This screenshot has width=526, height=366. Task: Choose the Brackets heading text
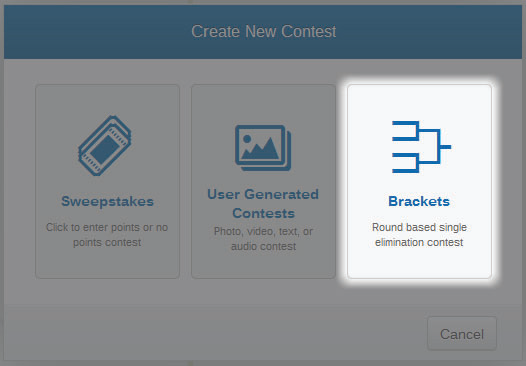(x=419, y=201)
